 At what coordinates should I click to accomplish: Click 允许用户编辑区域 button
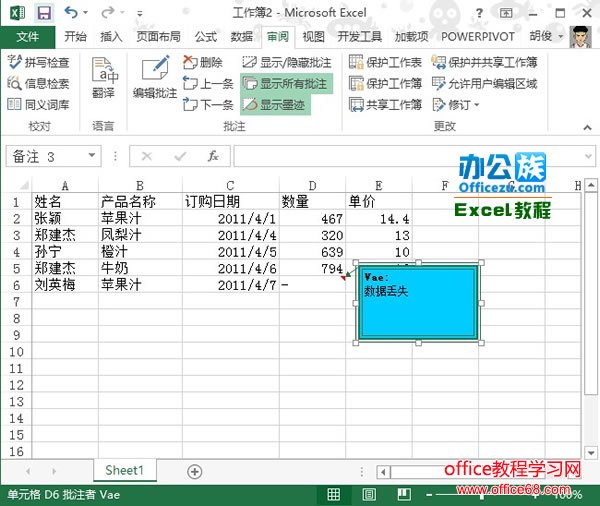(484, 83)
